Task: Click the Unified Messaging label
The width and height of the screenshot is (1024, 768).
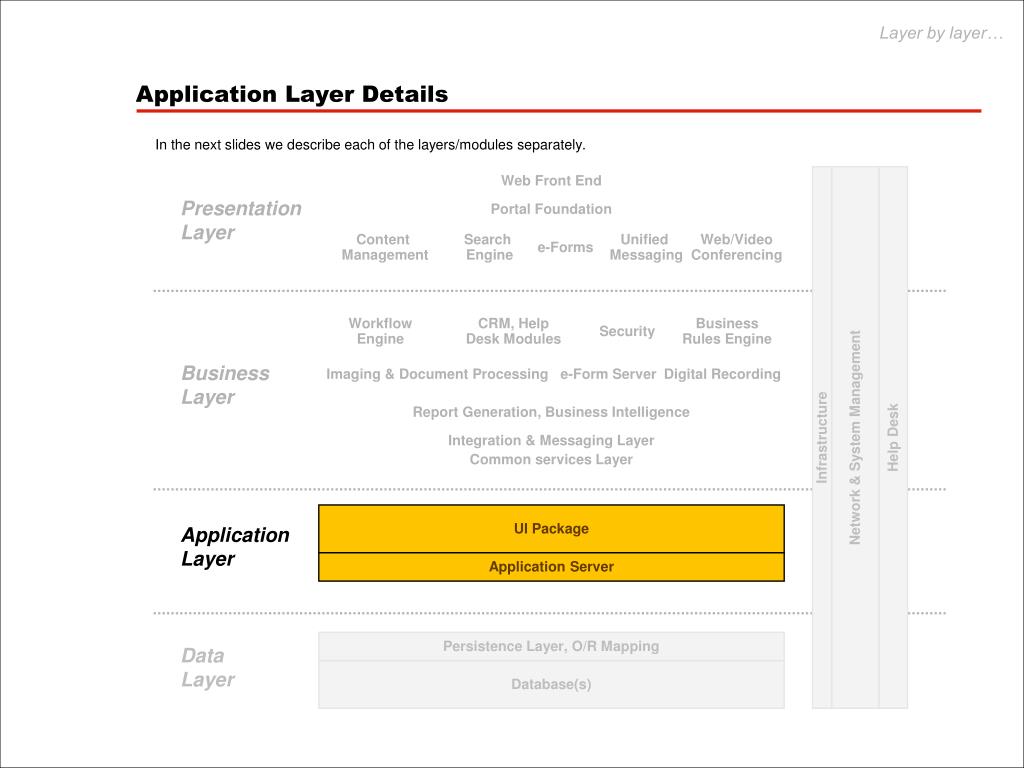Action: pos(646,248)
